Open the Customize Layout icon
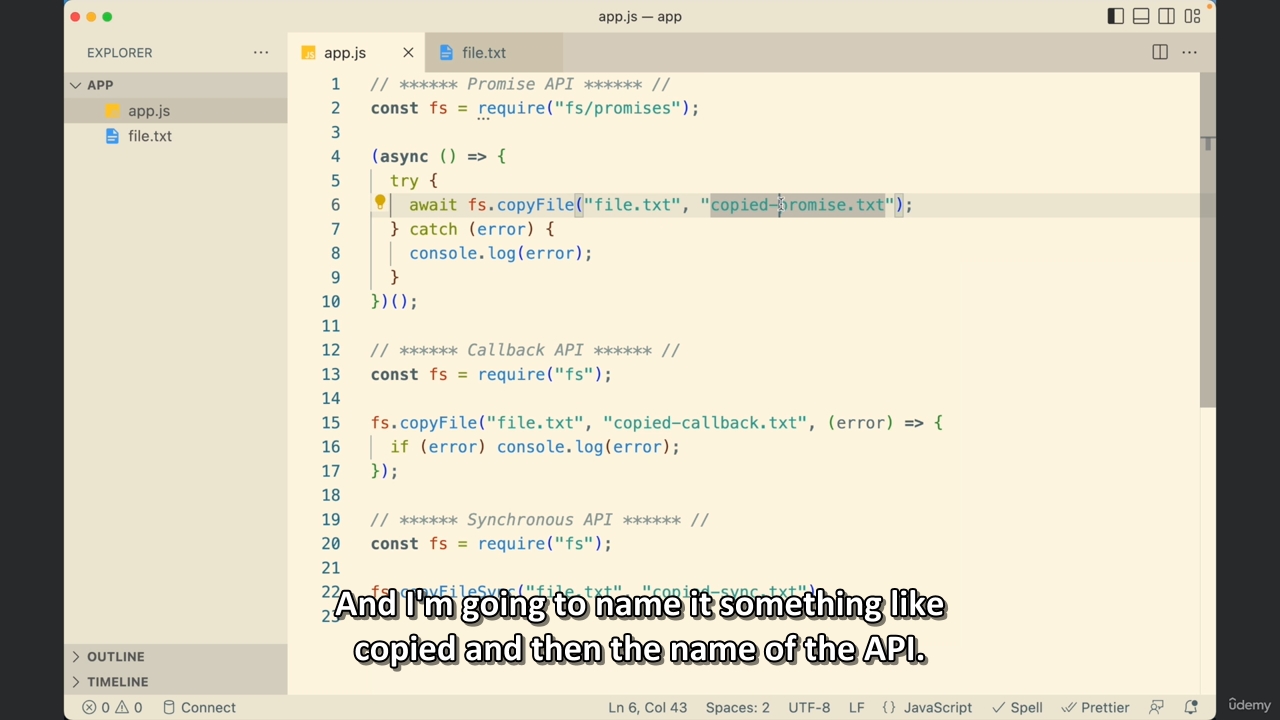Image resolution: width=1280 pixels, height=720 pixels. (1192, 16)
